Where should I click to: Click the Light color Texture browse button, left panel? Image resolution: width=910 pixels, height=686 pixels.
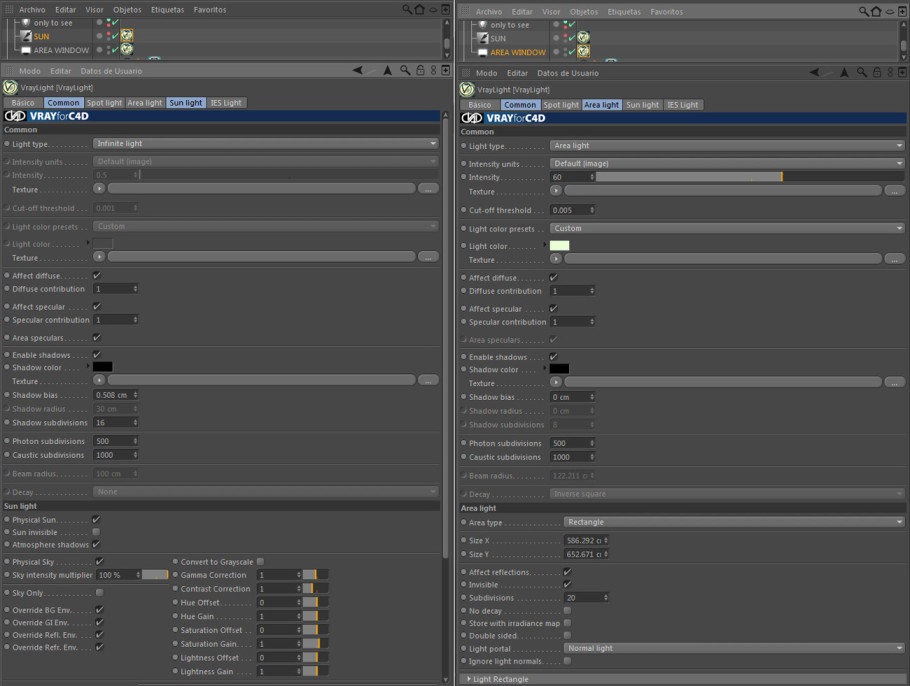pos(428,257)
